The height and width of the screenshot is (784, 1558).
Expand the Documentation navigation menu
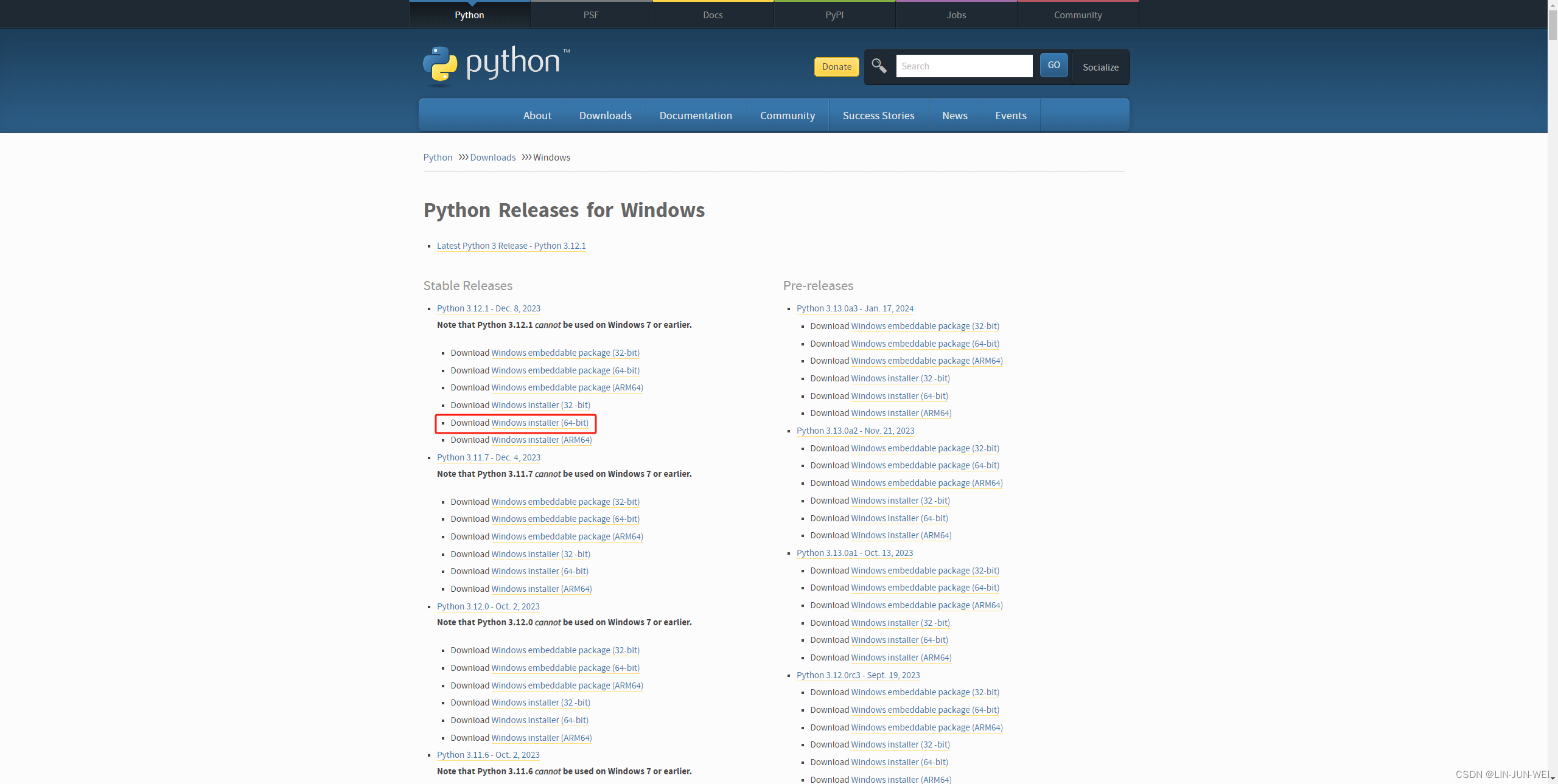(696, 116)
